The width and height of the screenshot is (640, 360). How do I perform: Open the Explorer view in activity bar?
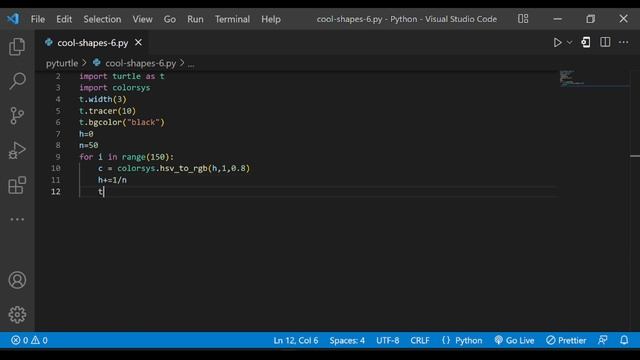[17, 47]
